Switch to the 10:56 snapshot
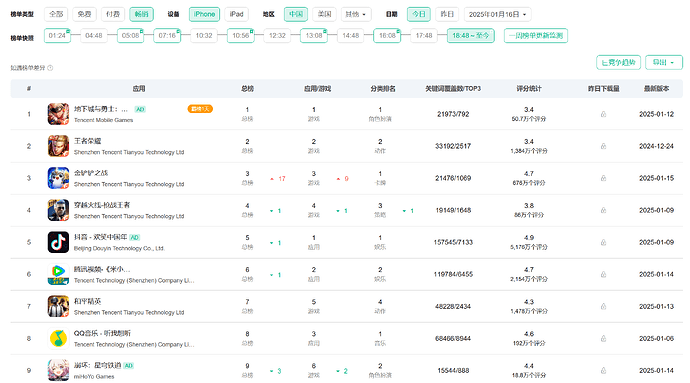This screenshot has width=690, height=383. tap(241, 36)
